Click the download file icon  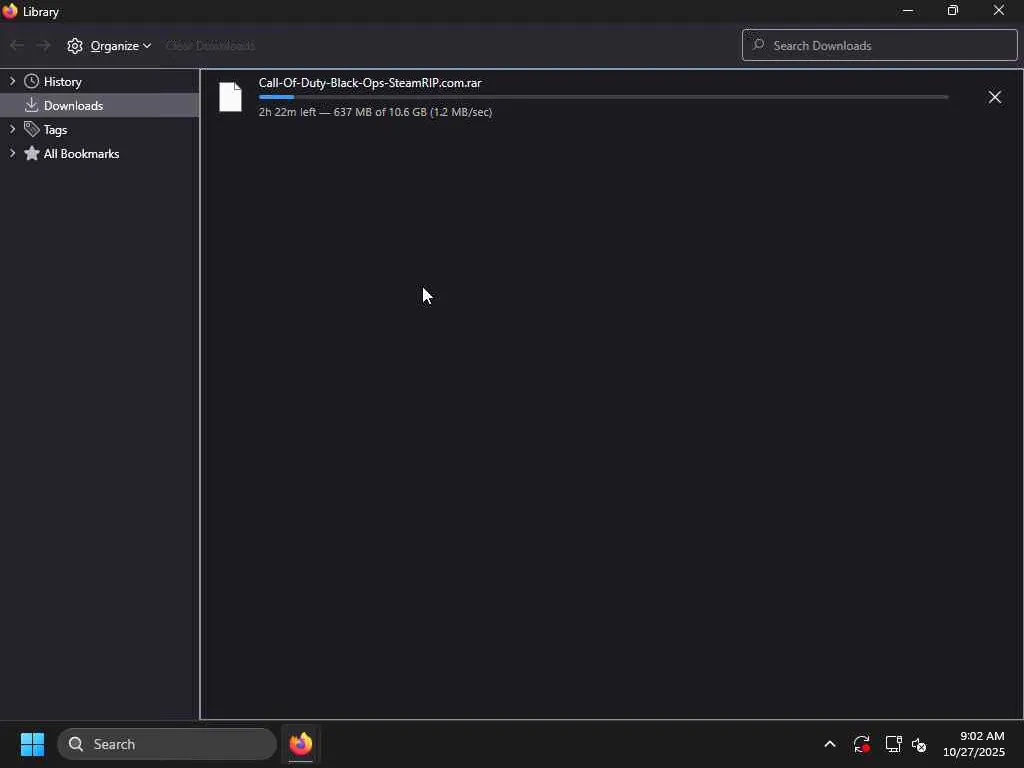coord(230,97)
